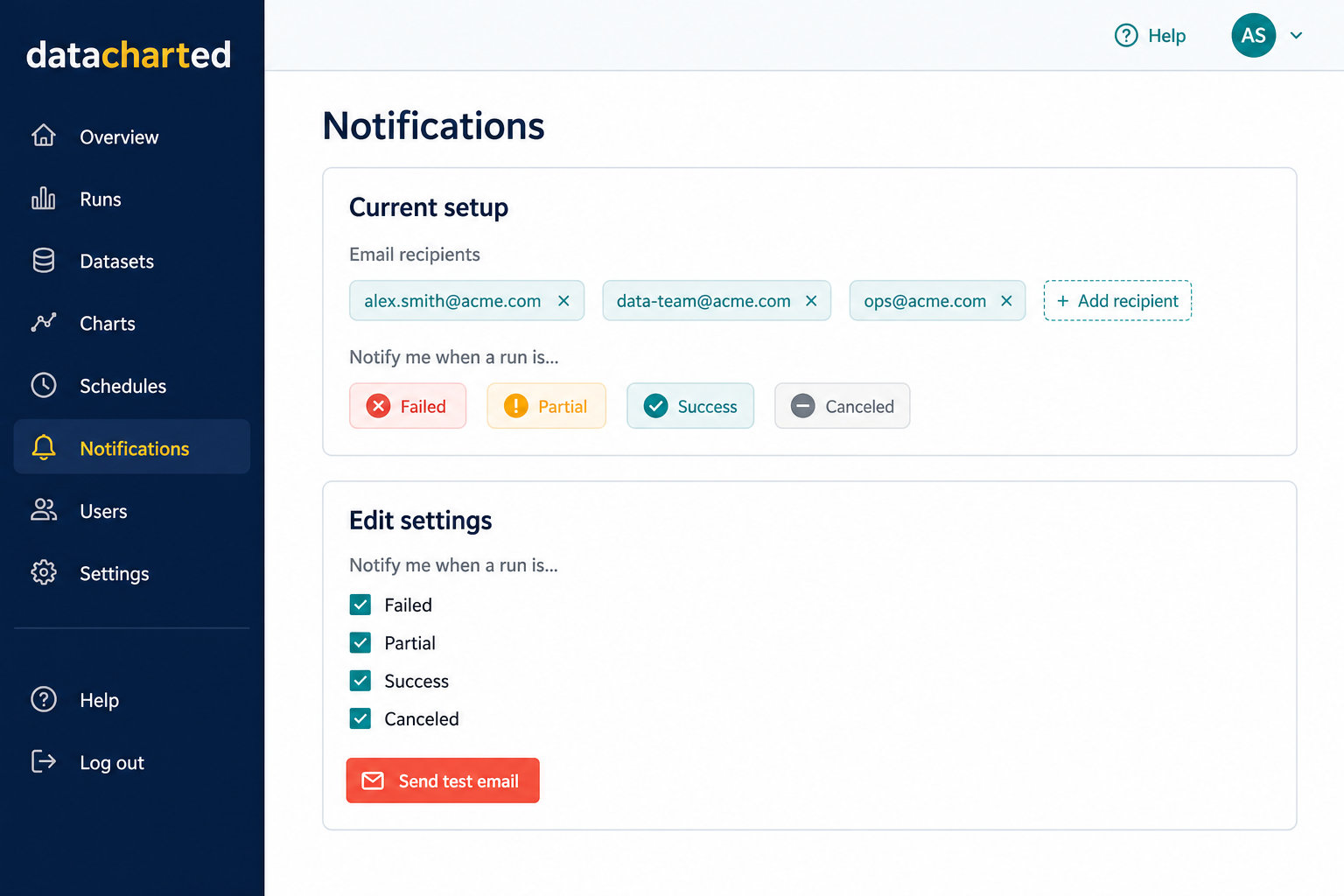
Task: Click the Charts line graph icon
Action: pos(44,323)
